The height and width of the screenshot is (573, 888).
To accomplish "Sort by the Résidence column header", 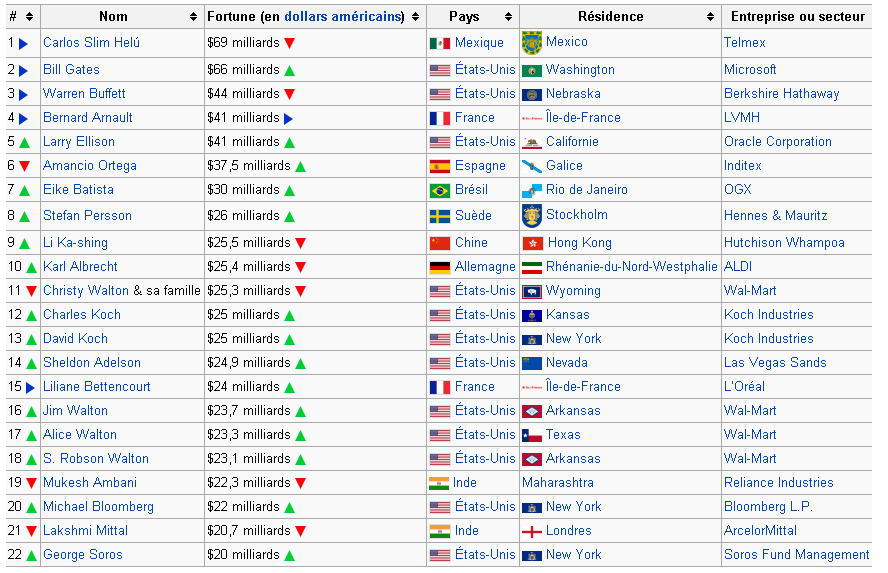I will [x=710, y=17].
